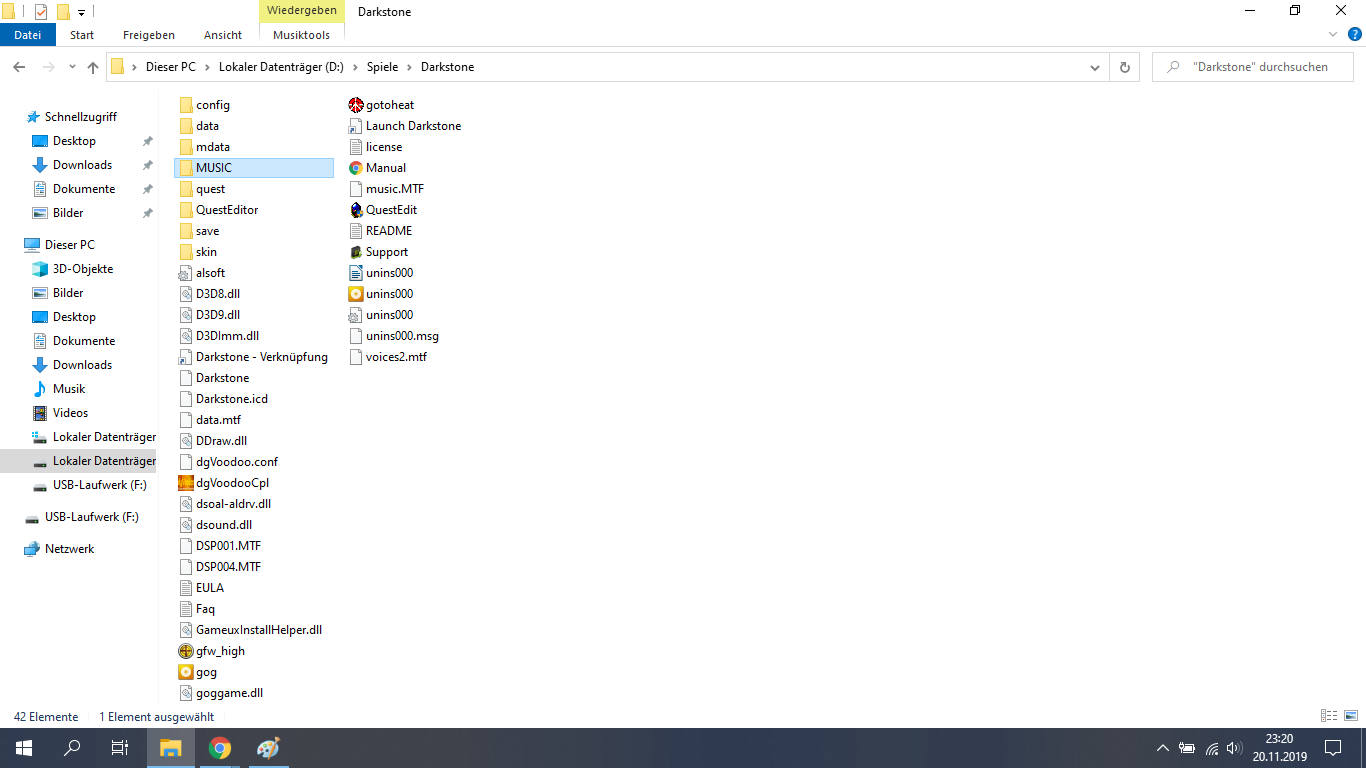The image size is (1366, 768).
Task: Open Task View on the taskbar
Action: click(120, 748)
